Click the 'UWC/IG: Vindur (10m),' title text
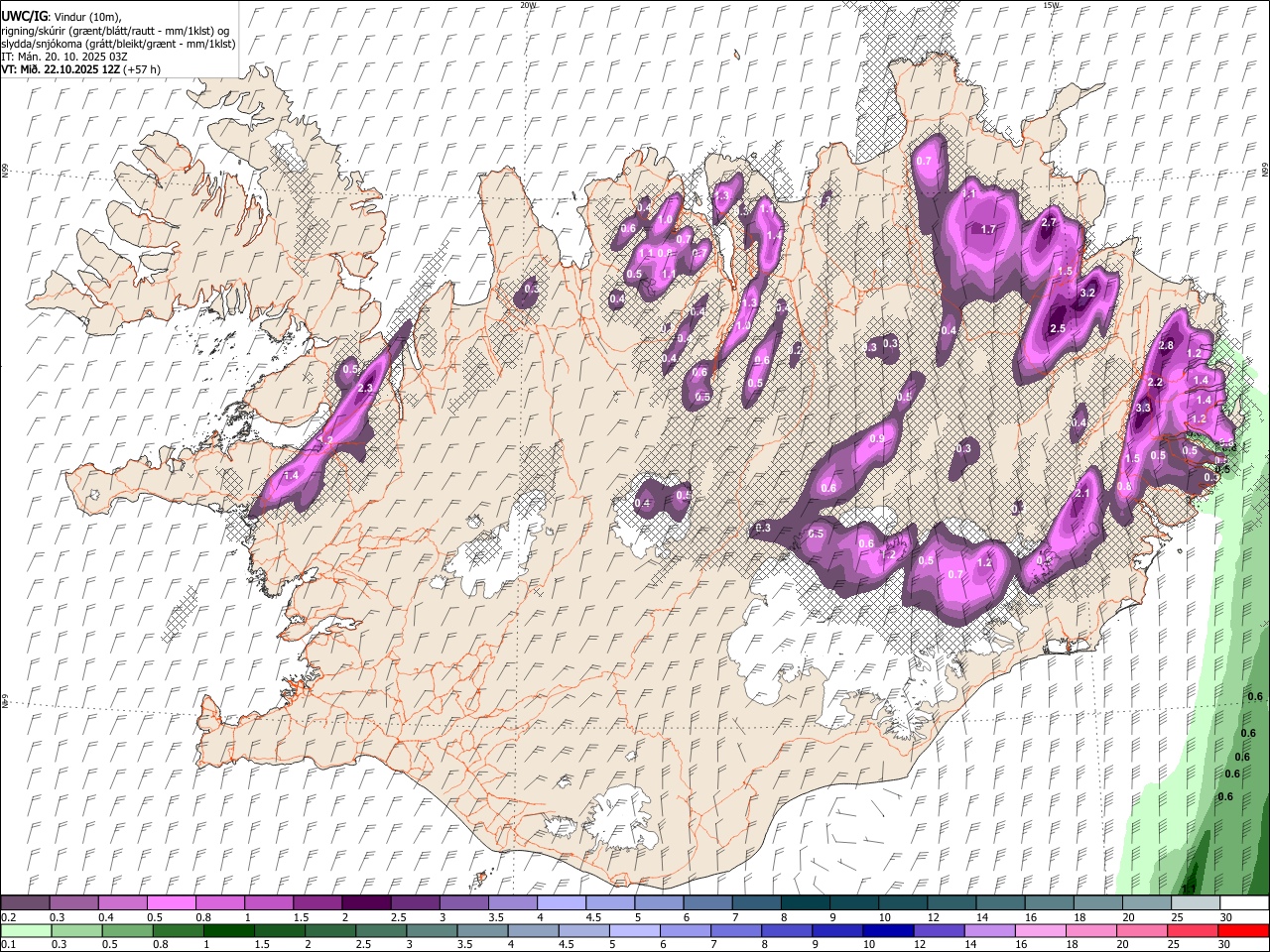Screen dimensions: 1270x952 62,17
